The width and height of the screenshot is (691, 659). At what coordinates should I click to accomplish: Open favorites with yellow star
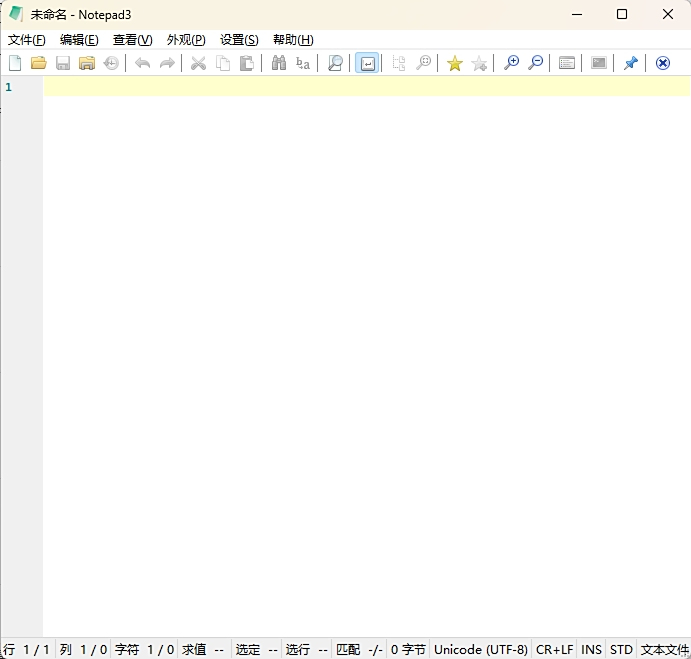(x=455, y=63)
